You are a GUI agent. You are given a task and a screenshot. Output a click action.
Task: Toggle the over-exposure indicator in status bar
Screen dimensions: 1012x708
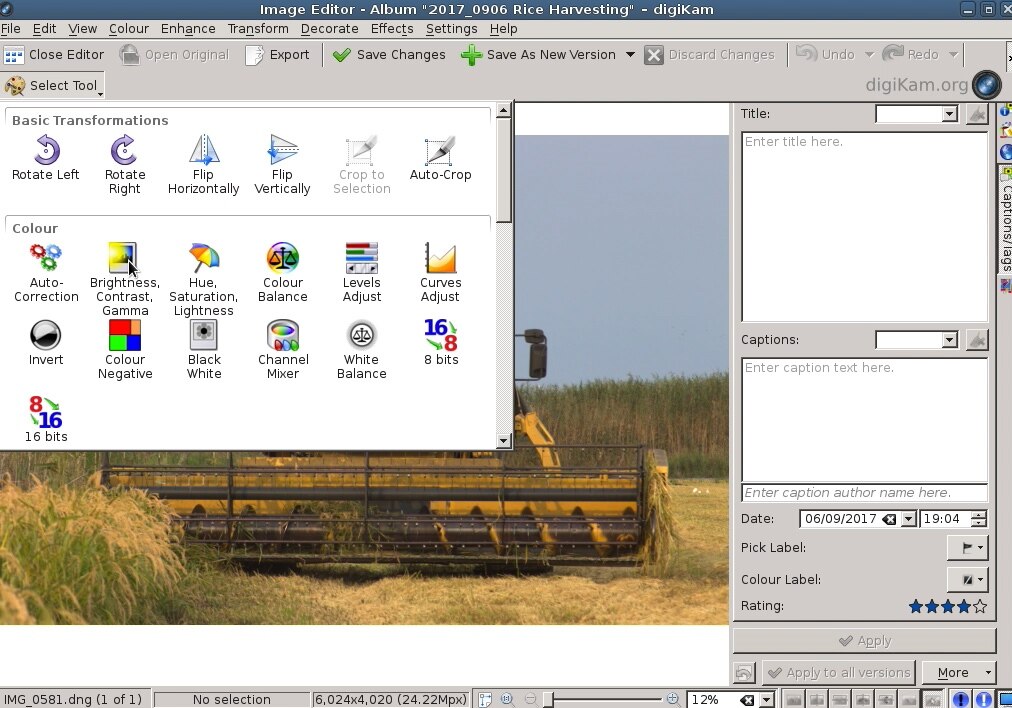click(985, 699)
